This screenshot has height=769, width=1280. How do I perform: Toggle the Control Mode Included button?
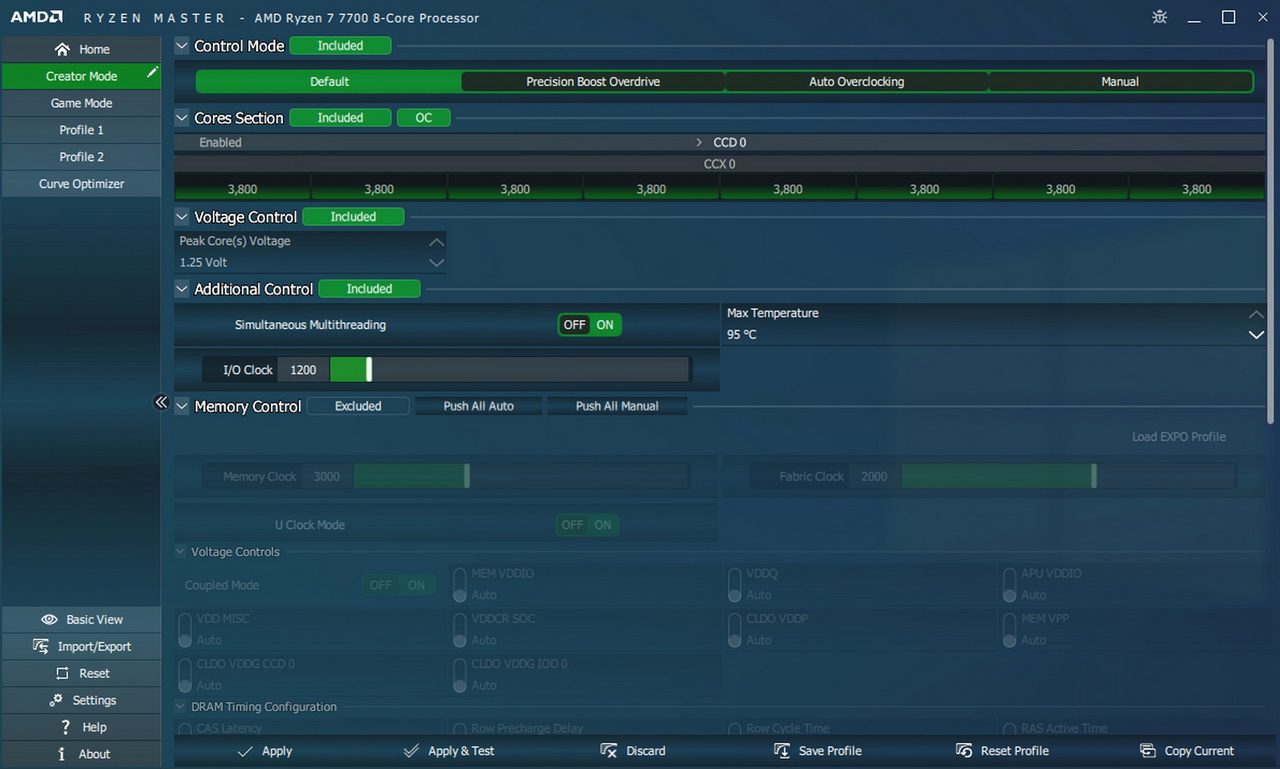click(x=340, y=46)
